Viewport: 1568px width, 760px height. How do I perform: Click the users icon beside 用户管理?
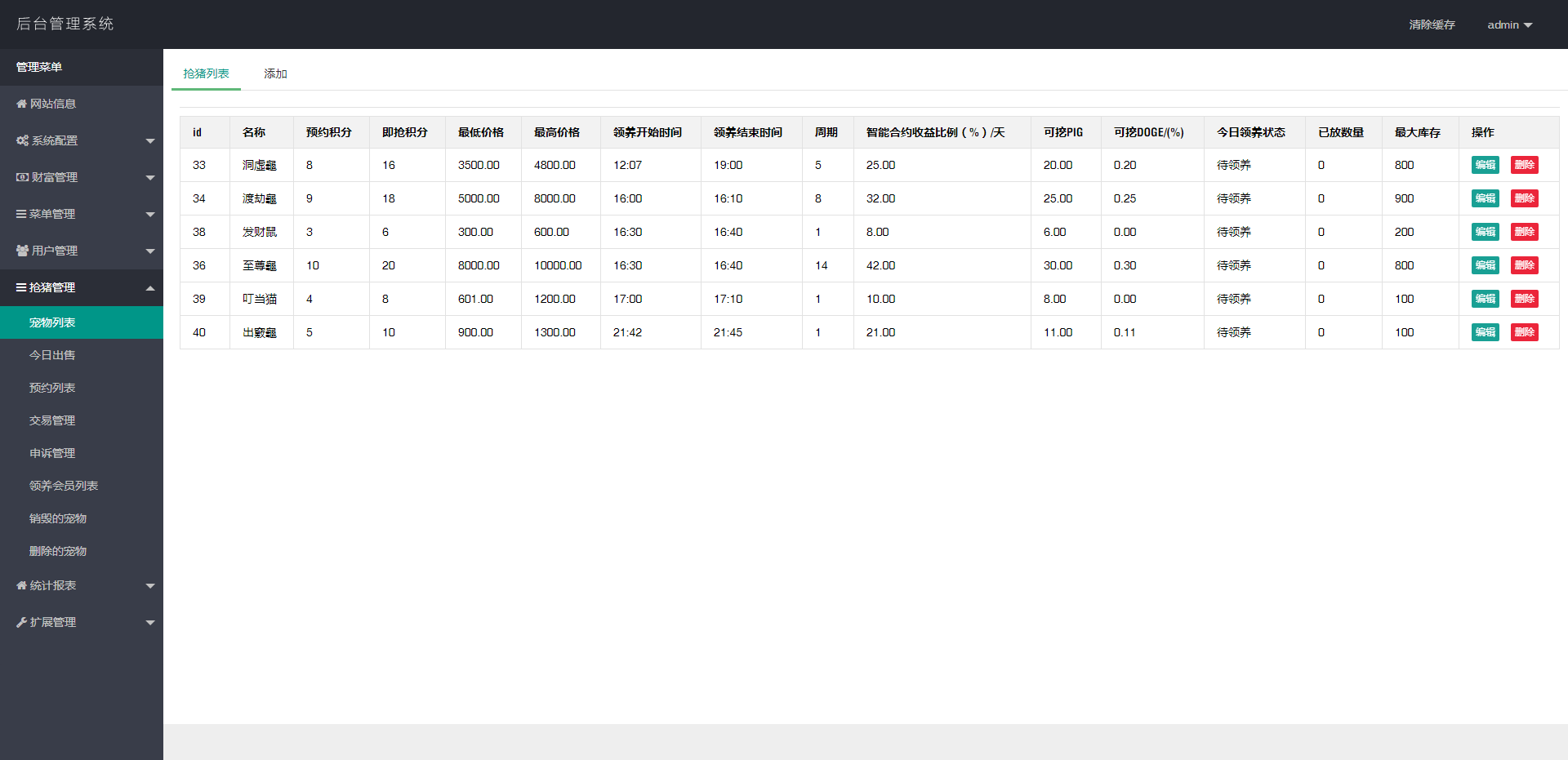click(x=22, y=251)
